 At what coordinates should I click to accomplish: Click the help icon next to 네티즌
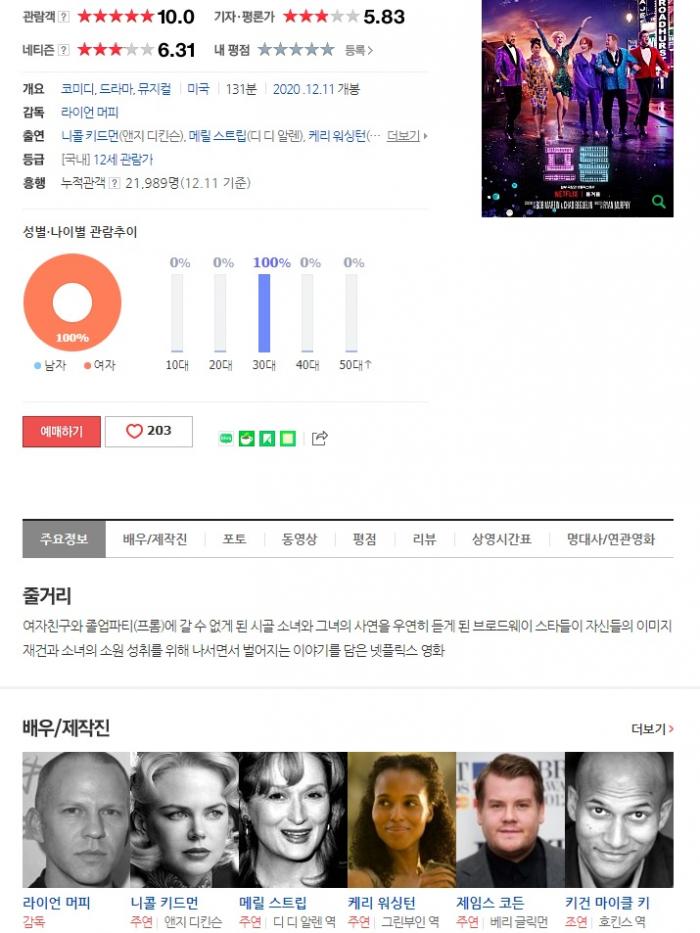point(64,50)
